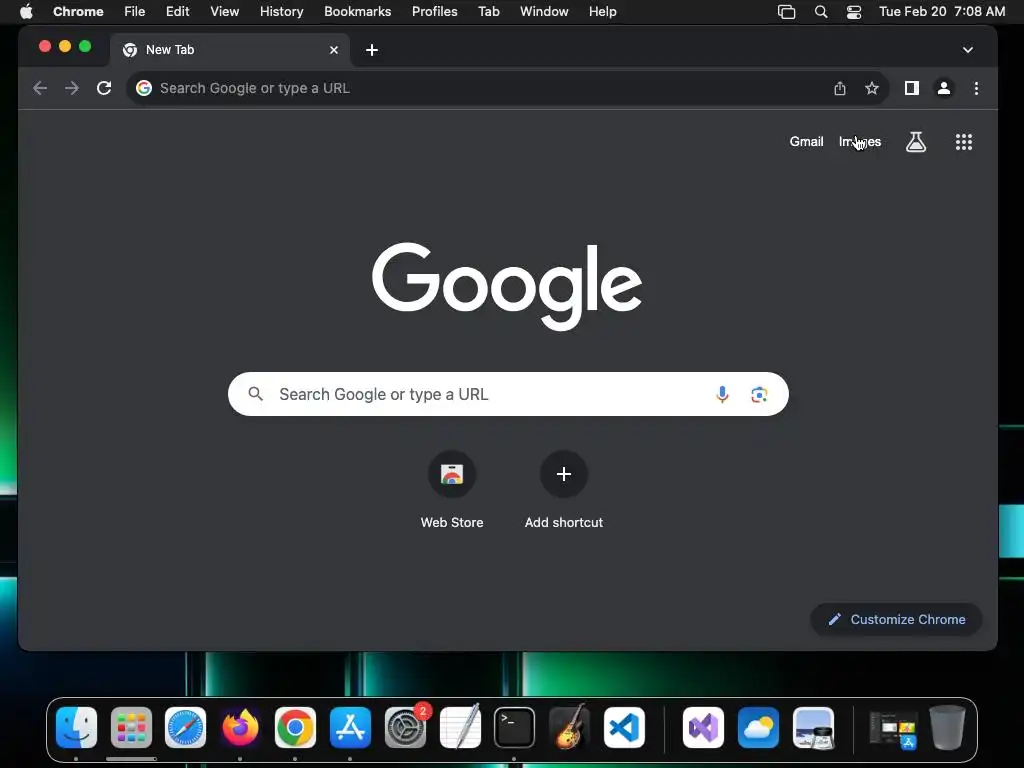Open the Help menu
This screenshot has width=1024, height=768.
tap(602, 12)
